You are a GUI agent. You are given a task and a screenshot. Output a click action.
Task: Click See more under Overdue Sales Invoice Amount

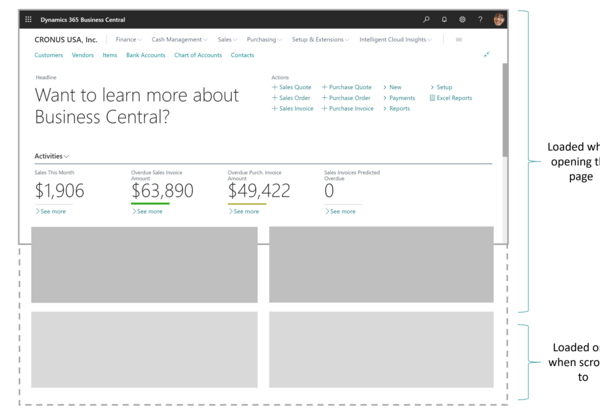point(147,212)
